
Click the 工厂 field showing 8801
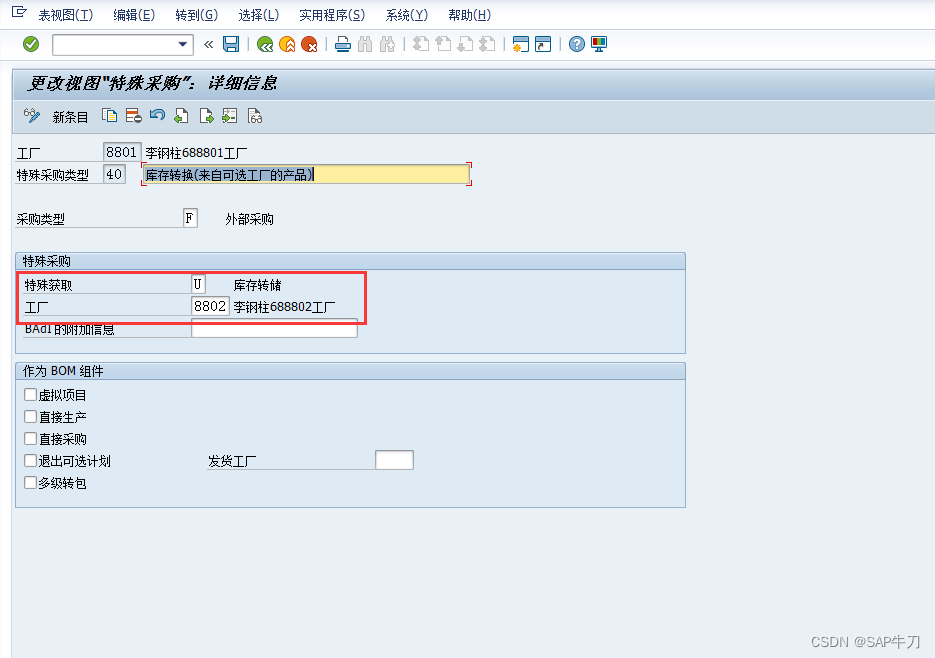122,152
